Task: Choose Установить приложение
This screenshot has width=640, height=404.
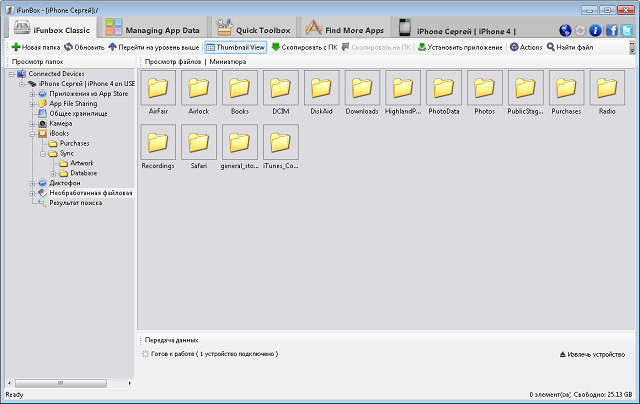Action: tap(460, 47)
